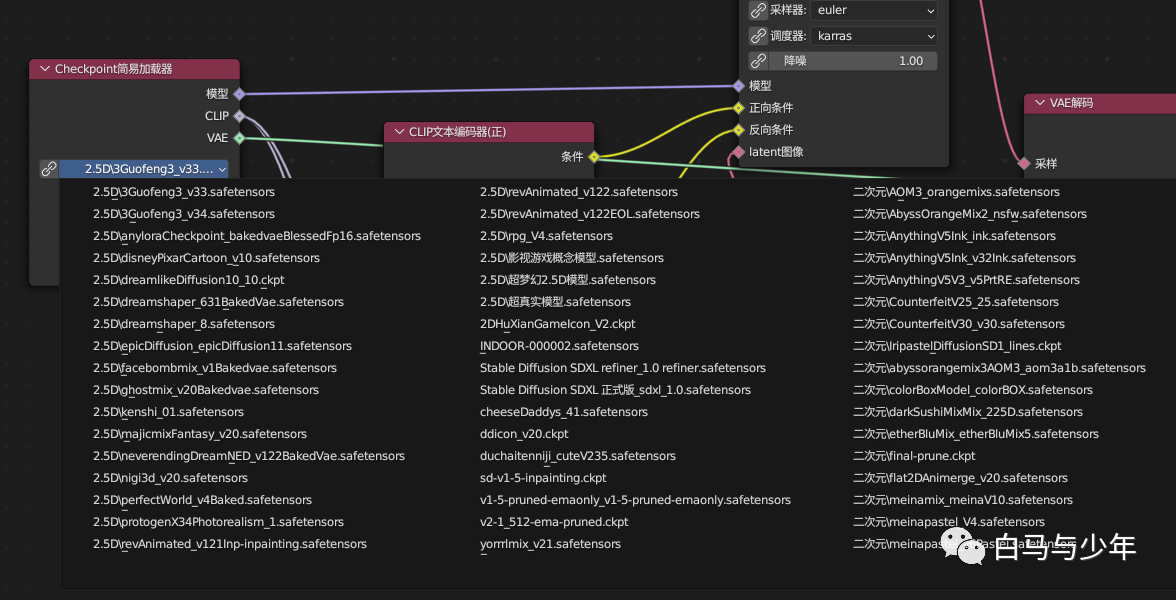
Task: Click the 模型 output socket on Checkpoint loader
Action: (x=238, y=94)
